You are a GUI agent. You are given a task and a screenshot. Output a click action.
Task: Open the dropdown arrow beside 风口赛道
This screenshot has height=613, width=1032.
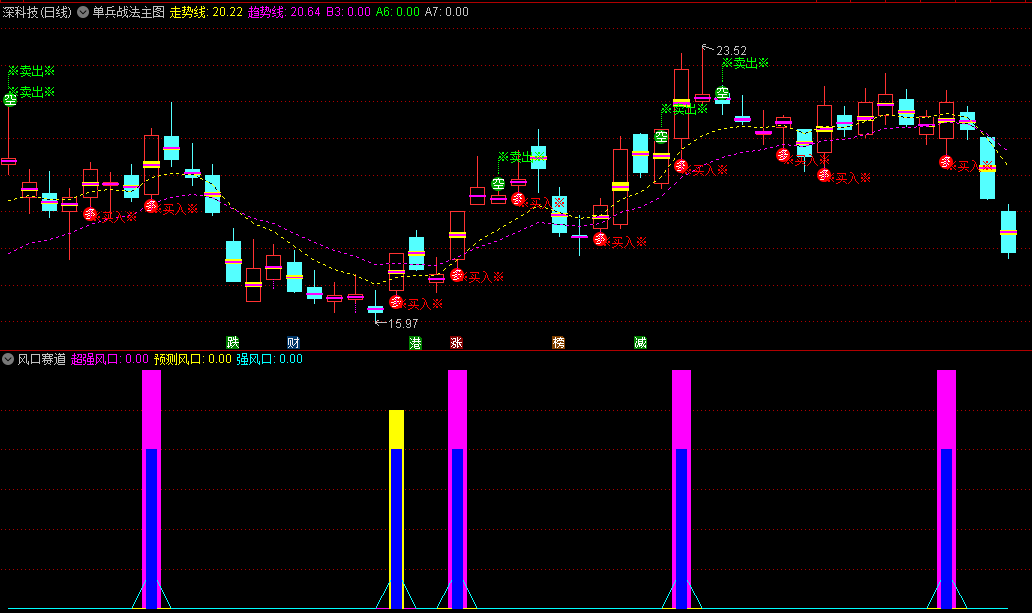coord(8,359)
